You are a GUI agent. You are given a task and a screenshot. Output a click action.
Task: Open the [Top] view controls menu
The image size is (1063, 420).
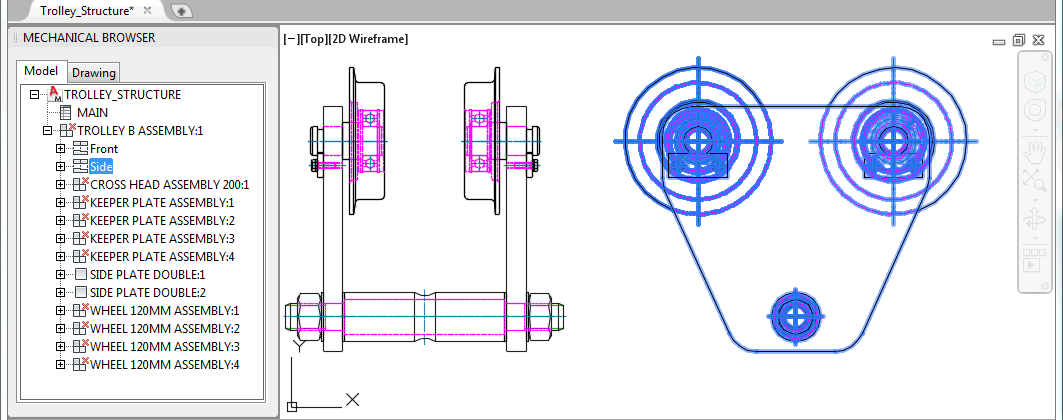point(314,39)
